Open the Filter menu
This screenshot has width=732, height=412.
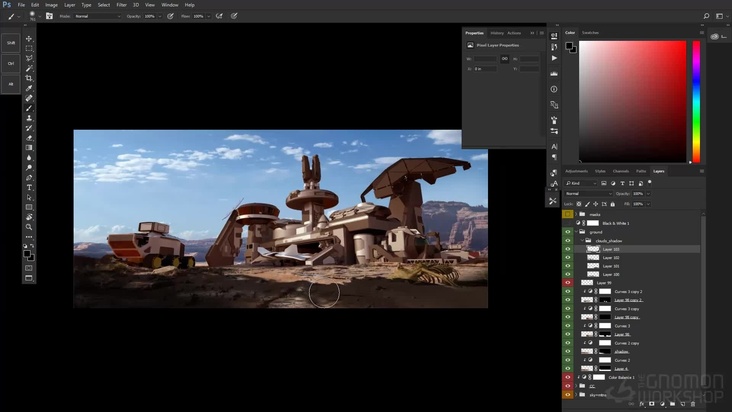(x=121, y=5)
